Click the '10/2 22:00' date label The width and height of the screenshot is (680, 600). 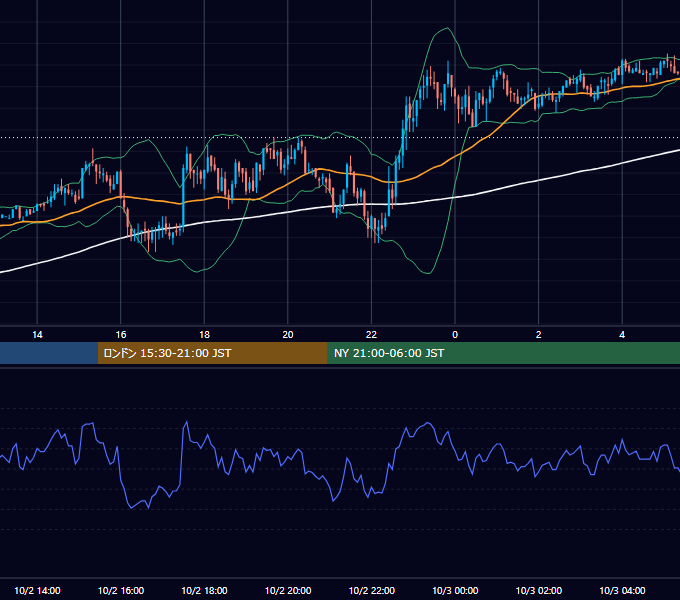(x=372, y=590)
